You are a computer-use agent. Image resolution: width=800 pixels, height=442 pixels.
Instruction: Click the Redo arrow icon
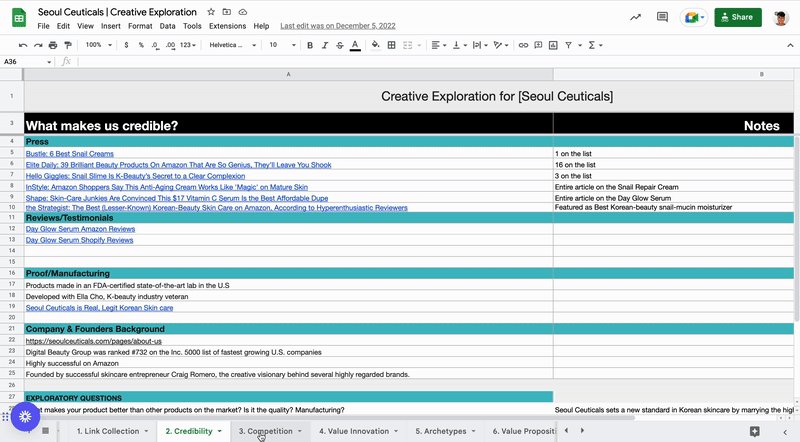pos(38,45)
